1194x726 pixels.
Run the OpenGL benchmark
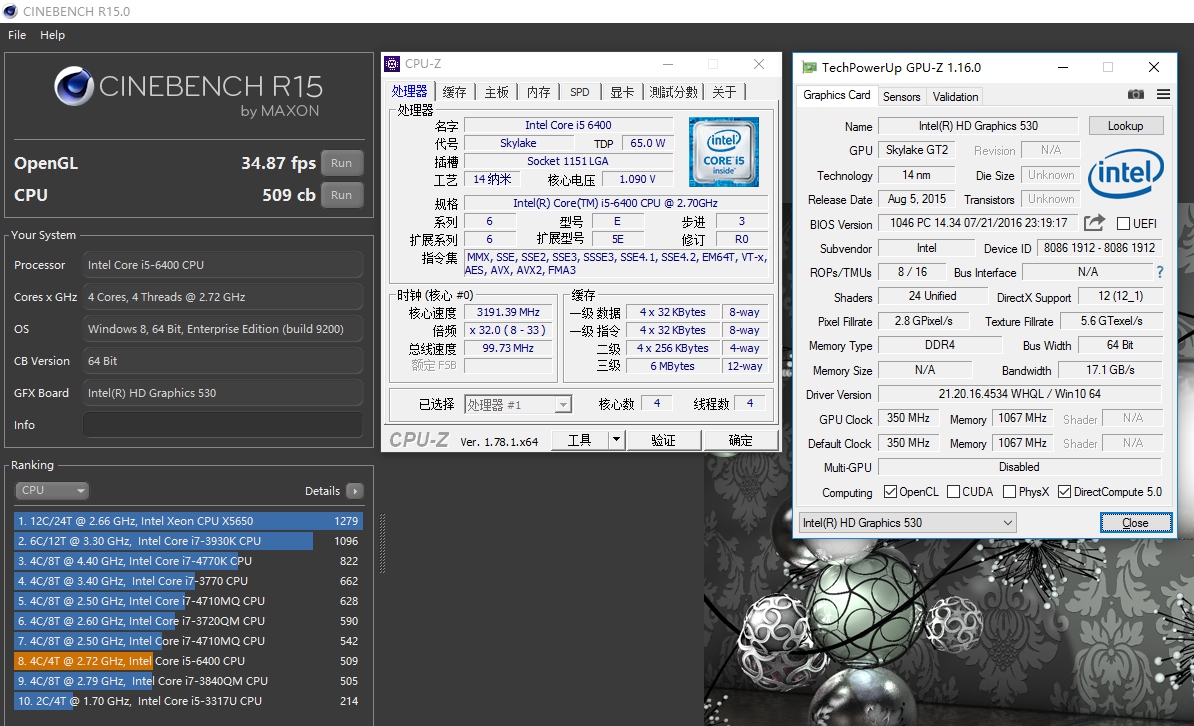click(x=341, y=163)
